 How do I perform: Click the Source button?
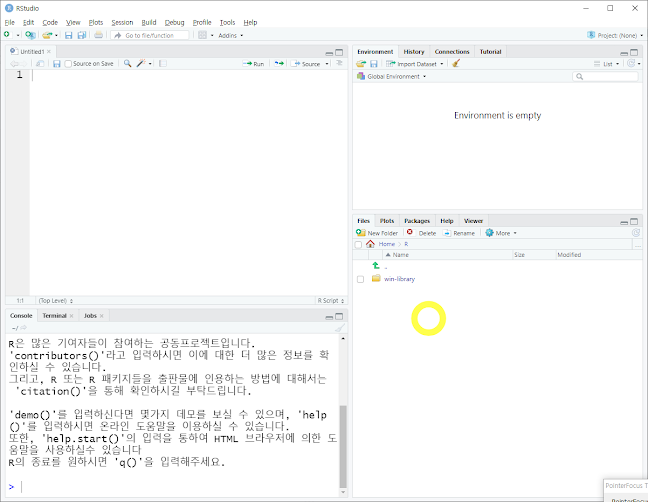coord(306,64)
